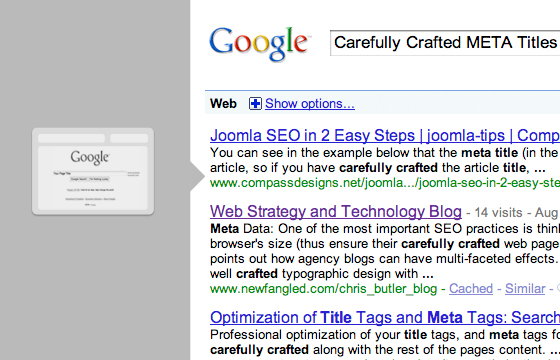Viewport: 560px width, 360px height.
Task: Click the bottom footer links in the thumbnail
Action: pyautogui.click(x=90, y=199)
